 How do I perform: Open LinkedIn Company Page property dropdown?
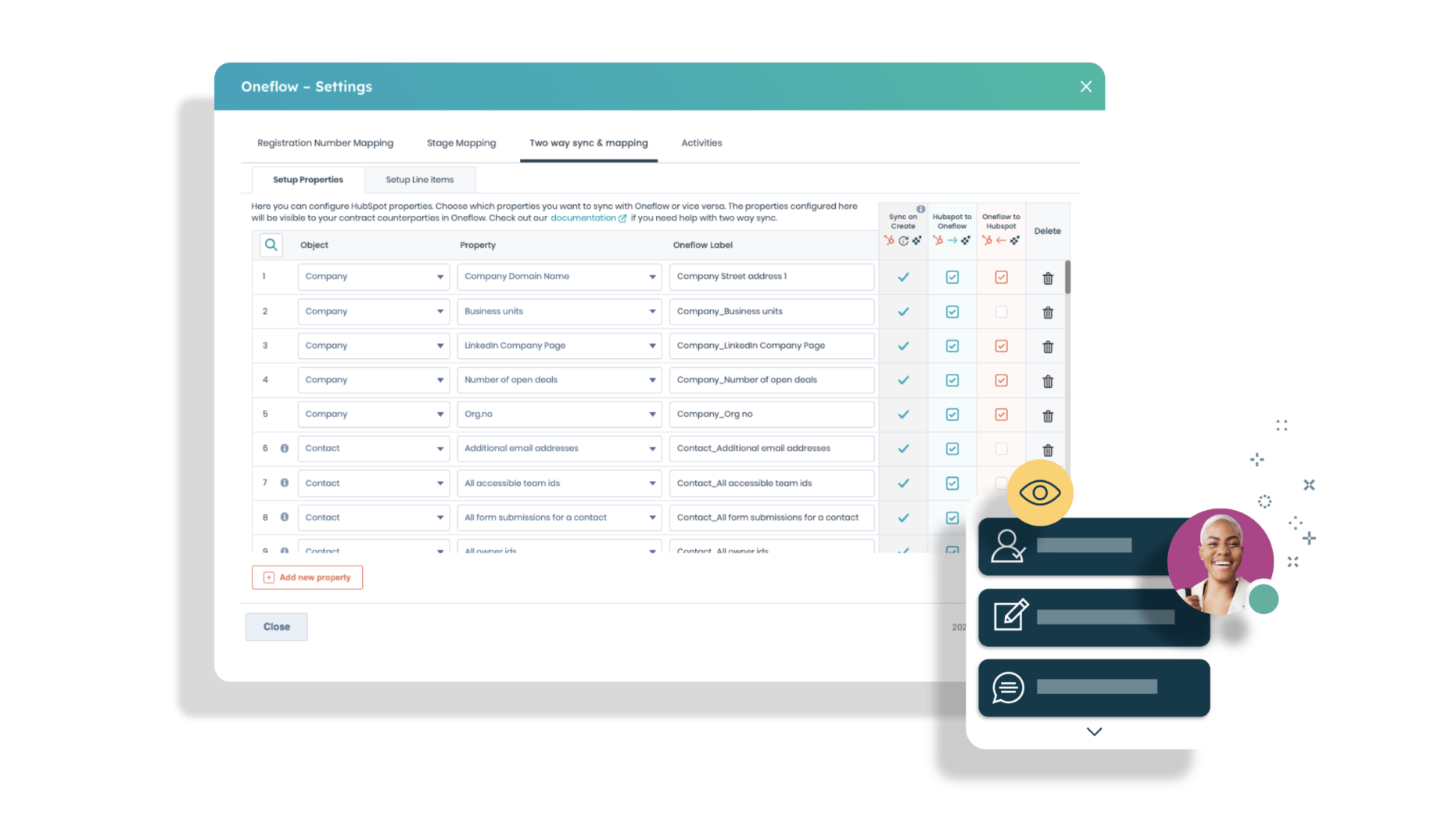click(x=559, y=345)
